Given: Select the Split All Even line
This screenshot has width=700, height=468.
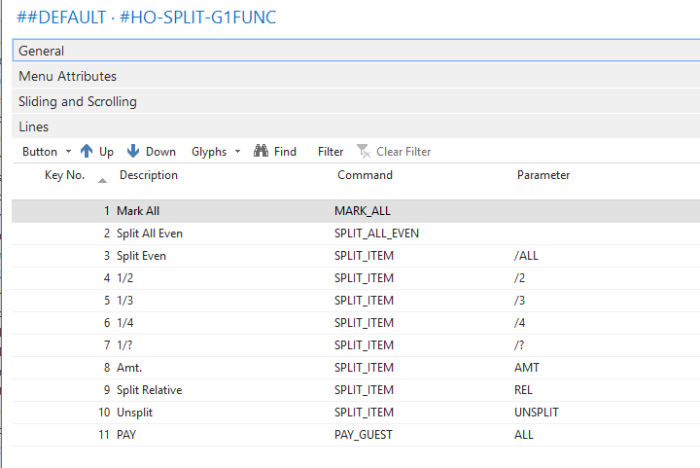Looking at the screenshot, I should point(149,233).
